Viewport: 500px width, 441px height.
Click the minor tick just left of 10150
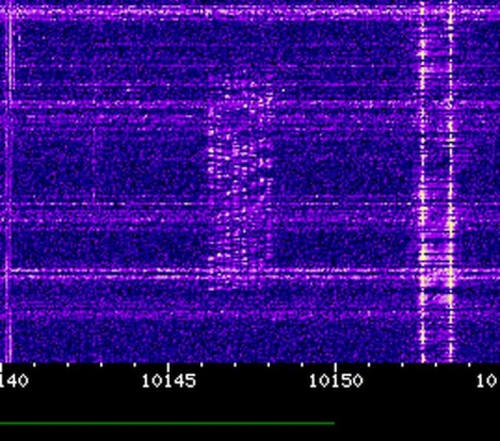[x=302, y=365]
